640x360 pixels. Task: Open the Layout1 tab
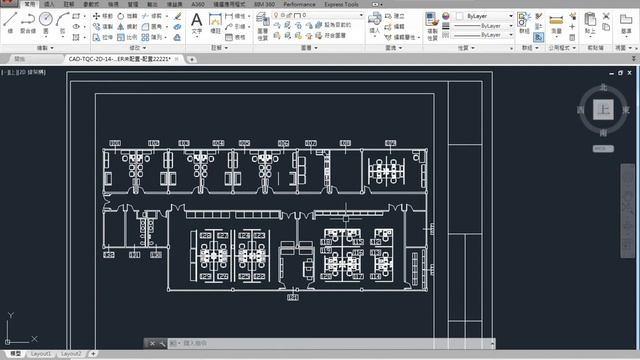click(x=41, y=353)
